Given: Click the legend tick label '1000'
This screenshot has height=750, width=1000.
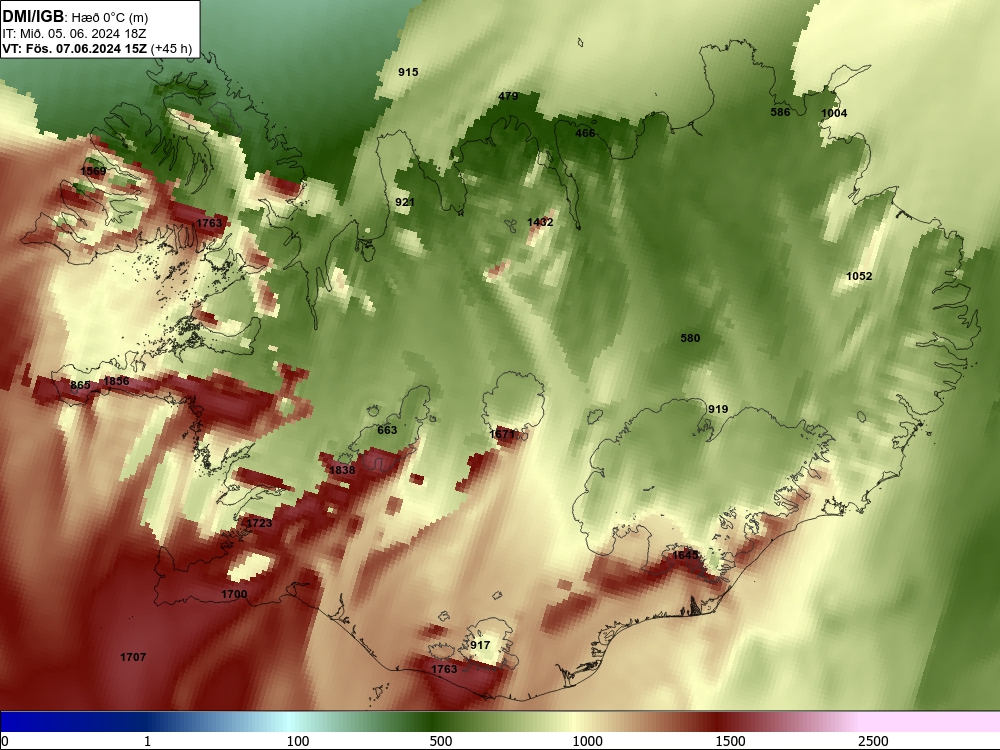Looking at the screenshot, I should [587, 741].
